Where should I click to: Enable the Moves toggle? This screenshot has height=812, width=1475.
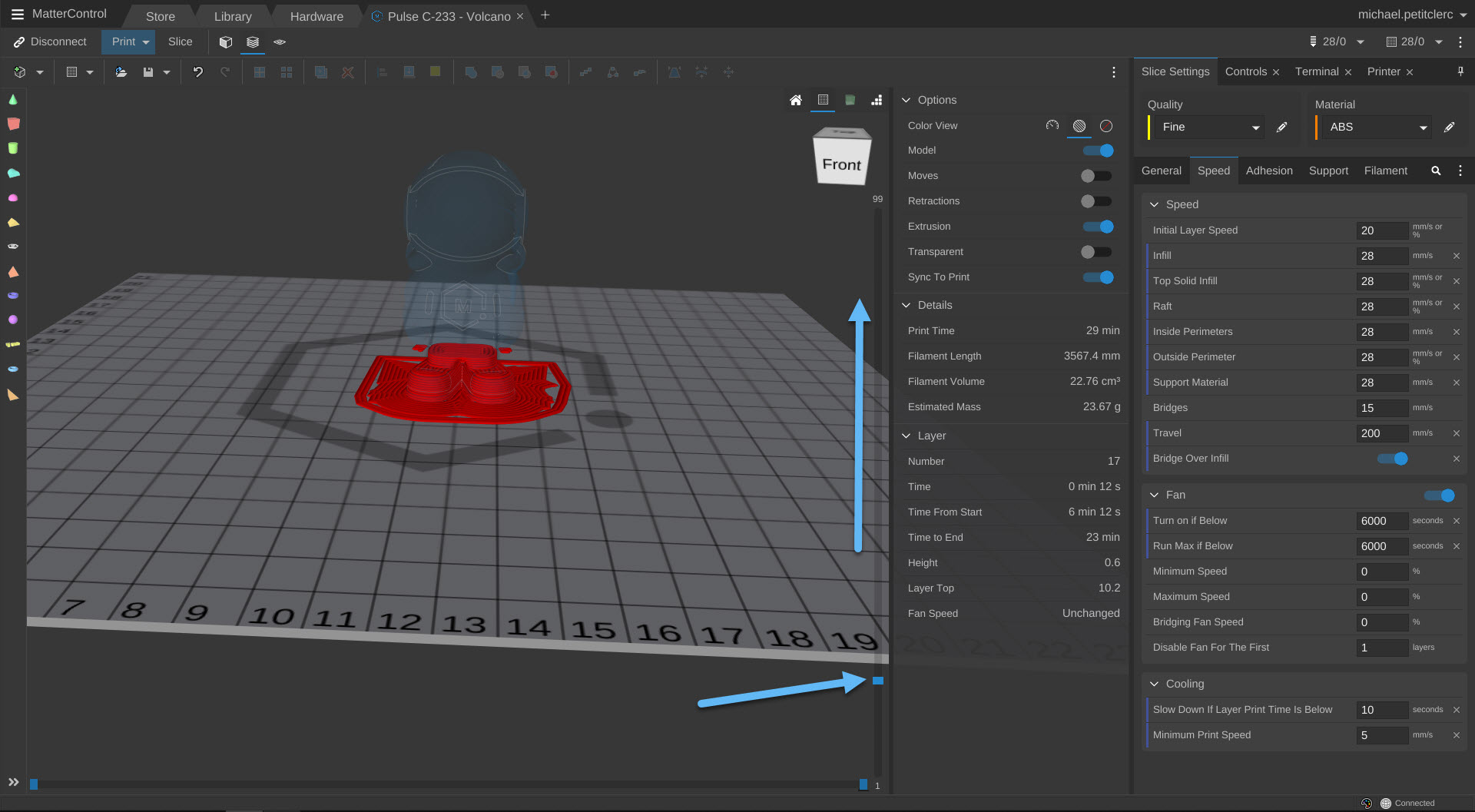1095,176
